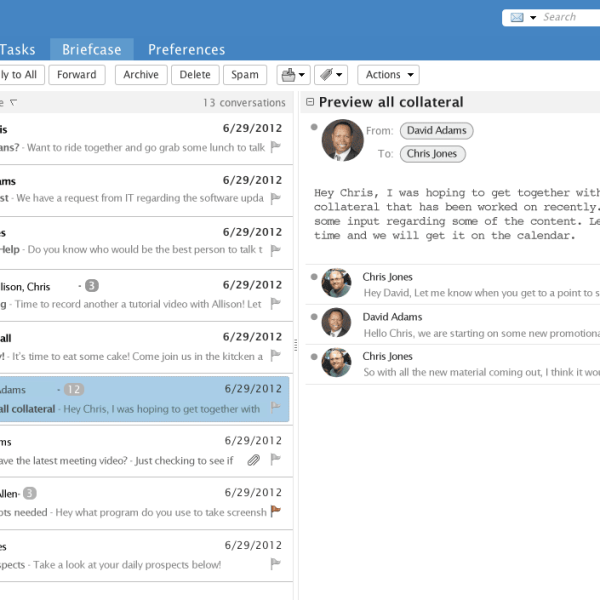The image size is (600, 600).
Task: Click unread dot beside 'So with all' message
Action: [x=314, y=357]
